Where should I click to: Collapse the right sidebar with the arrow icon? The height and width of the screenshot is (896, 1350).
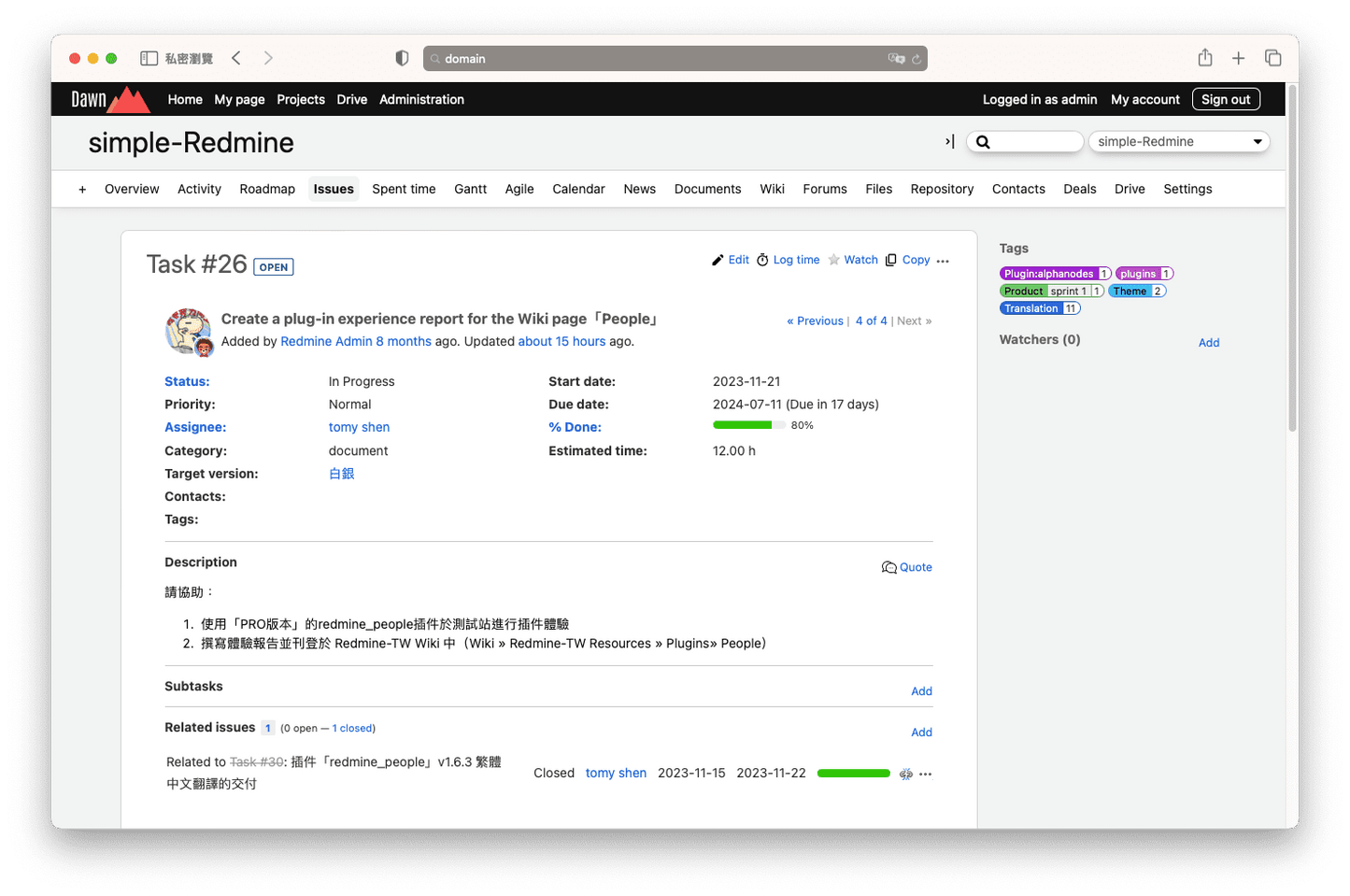pos(949,141)
